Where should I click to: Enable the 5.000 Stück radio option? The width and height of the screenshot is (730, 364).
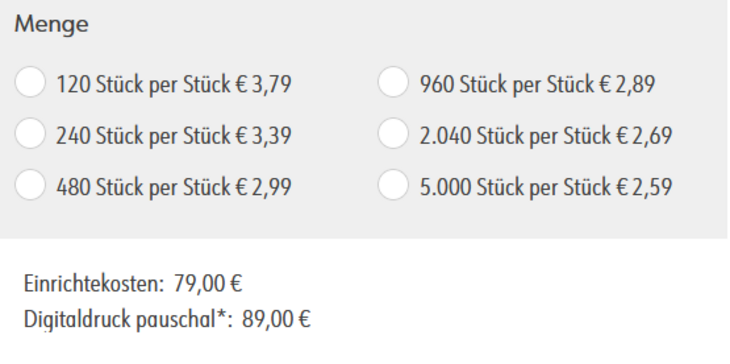393,185
